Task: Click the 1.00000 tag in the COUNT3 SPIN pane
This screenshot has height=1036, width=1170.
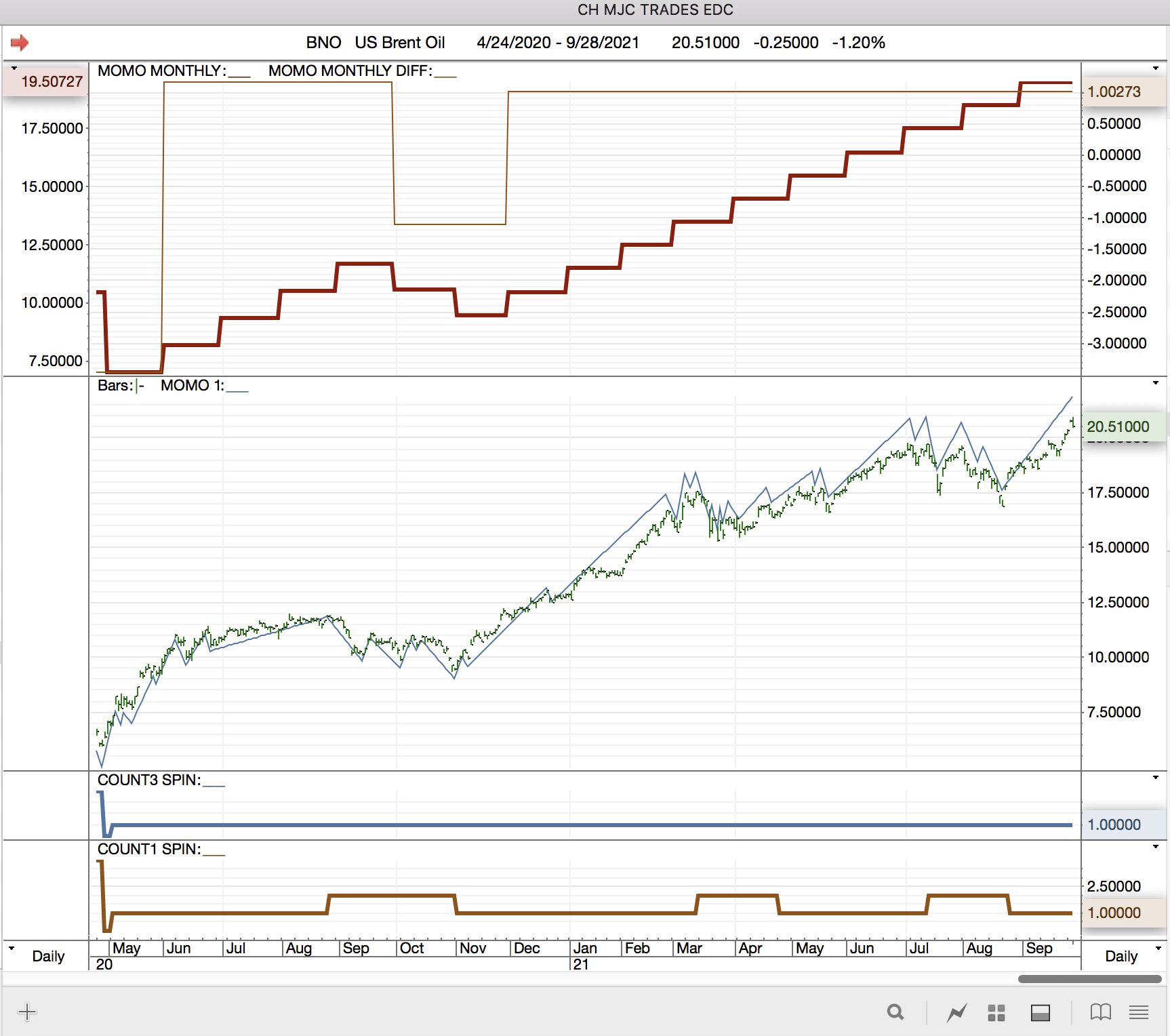Action: coord(1124,824)
